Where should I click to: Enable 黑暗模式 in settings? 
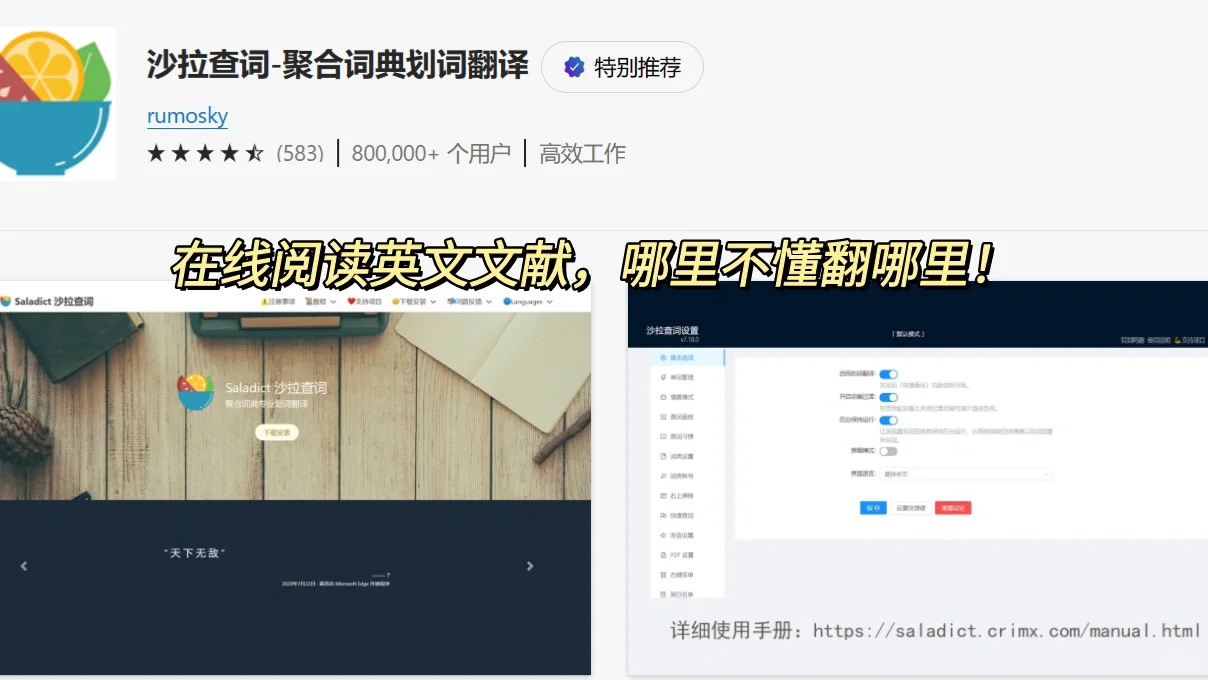pos(888,452)
